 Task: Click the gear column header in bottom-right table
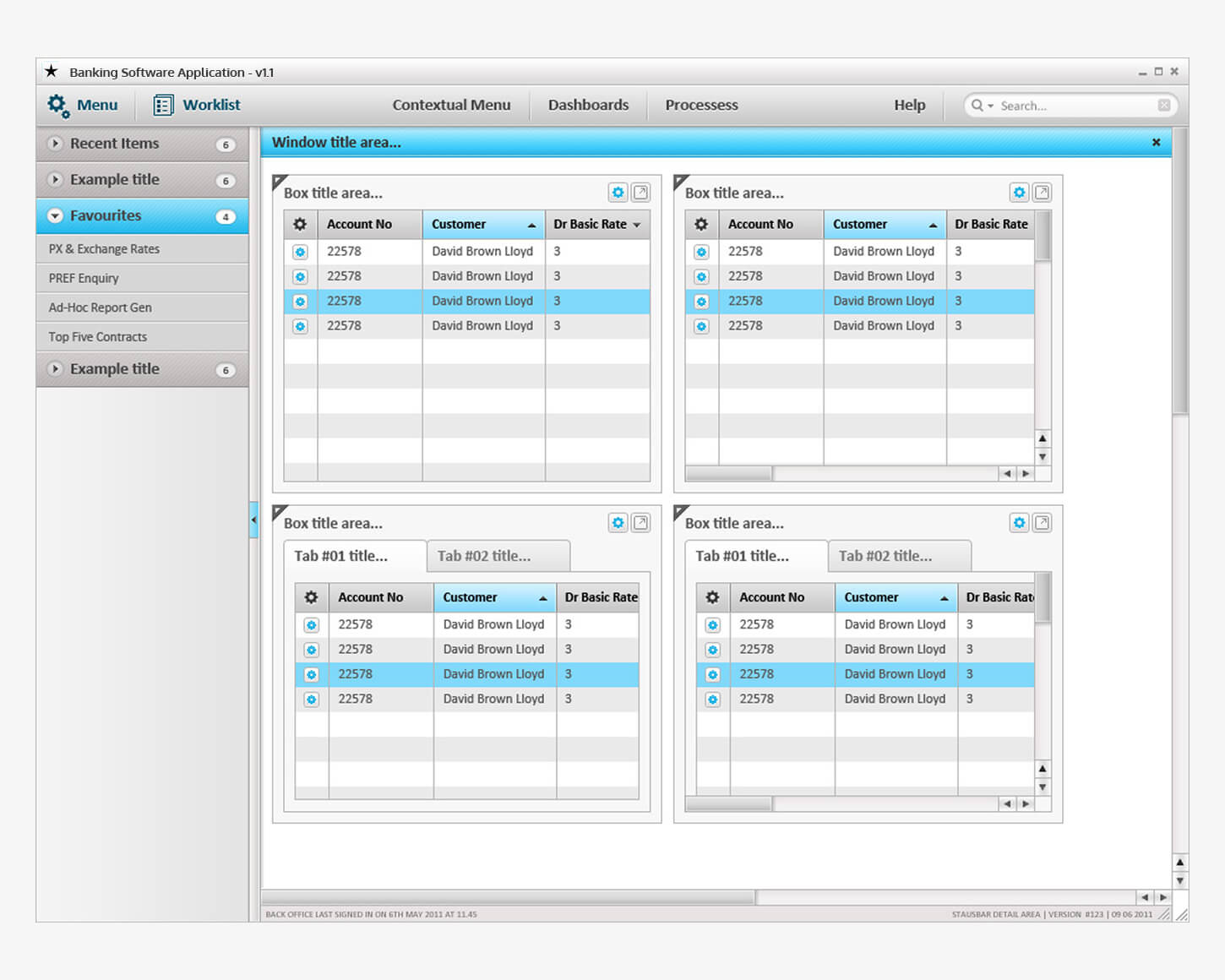point(712,597)
